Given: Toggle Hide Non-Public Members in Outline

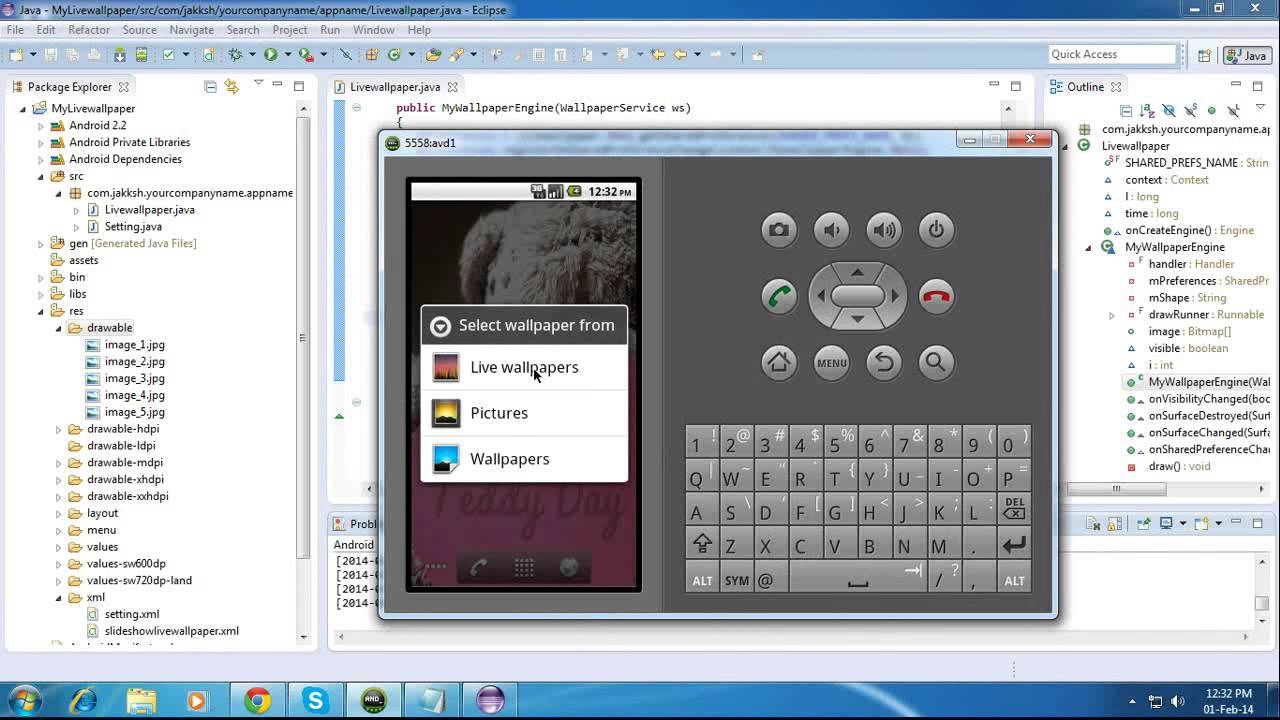Looking at the screenshot, I should pos(1211,111).
